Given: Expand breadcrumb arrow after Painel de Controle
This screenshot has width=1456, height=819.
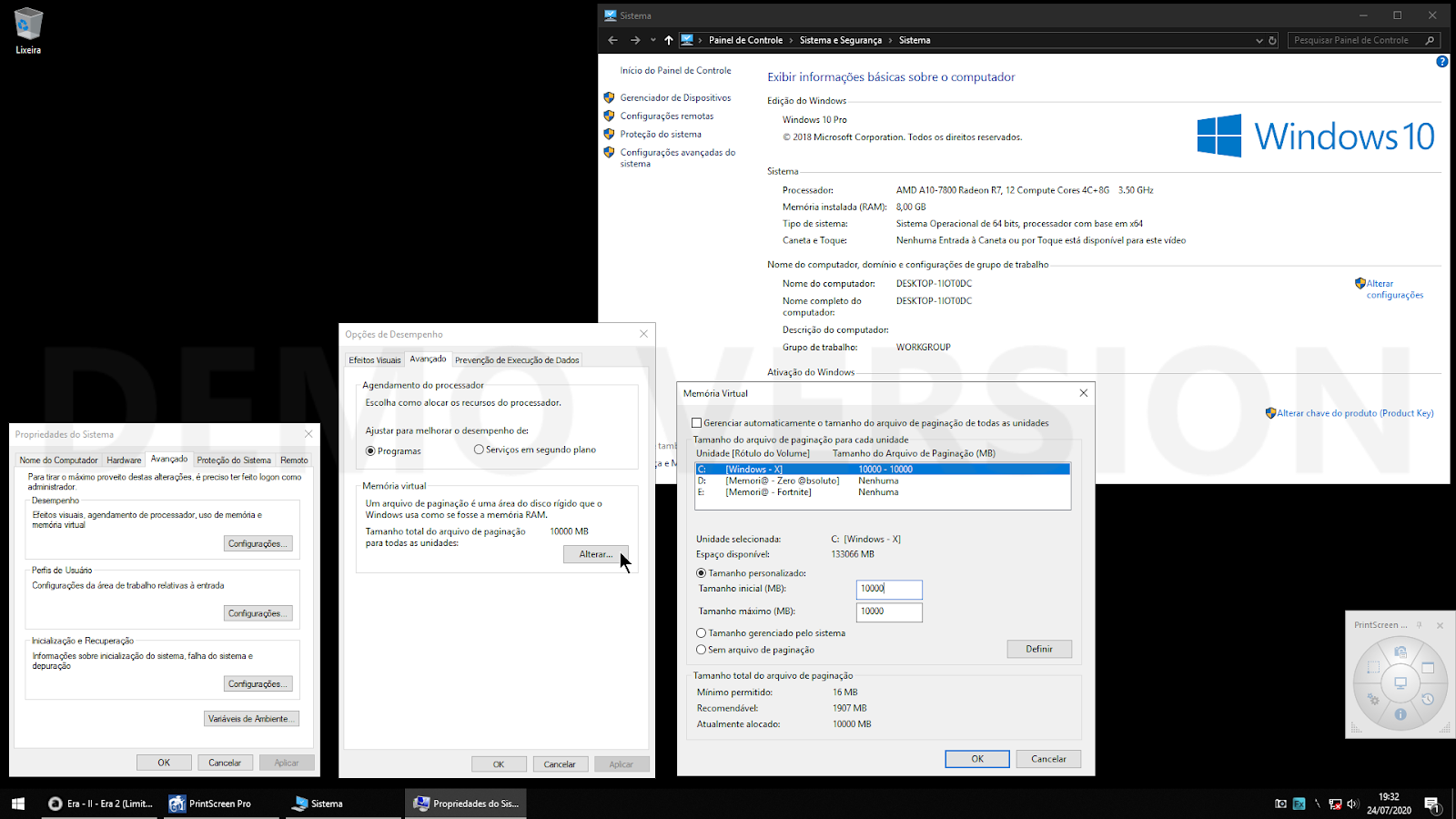Looking at the screenshot, I should click(x=791, y=40).
